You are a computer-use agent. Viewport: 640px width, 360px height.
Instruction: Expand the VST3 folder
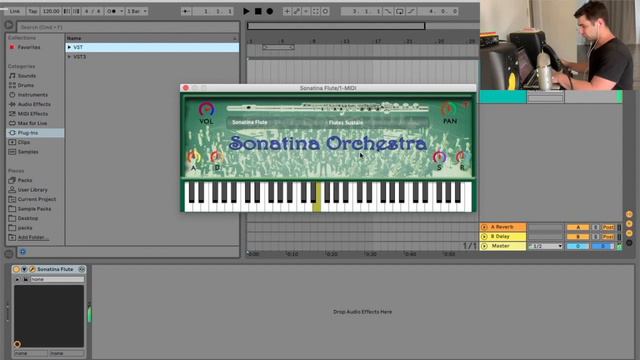click(69, 57)
